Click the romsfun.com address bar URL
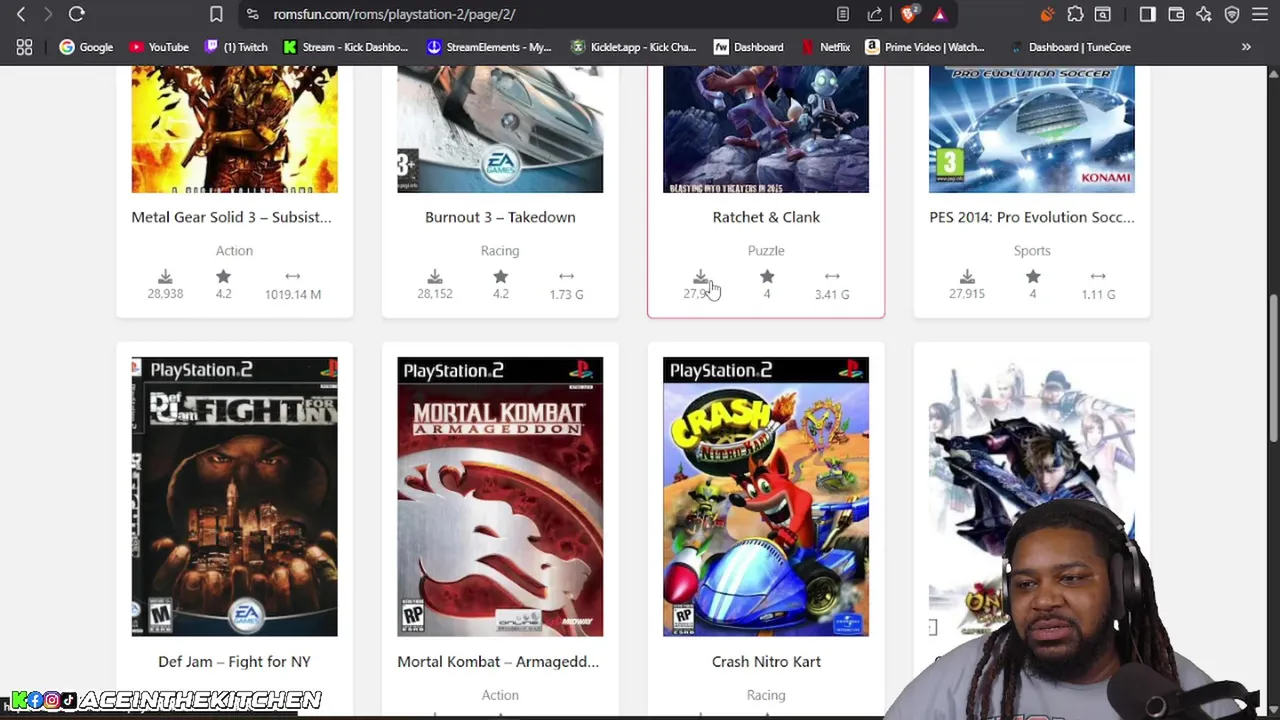 (x=394, y=14)
